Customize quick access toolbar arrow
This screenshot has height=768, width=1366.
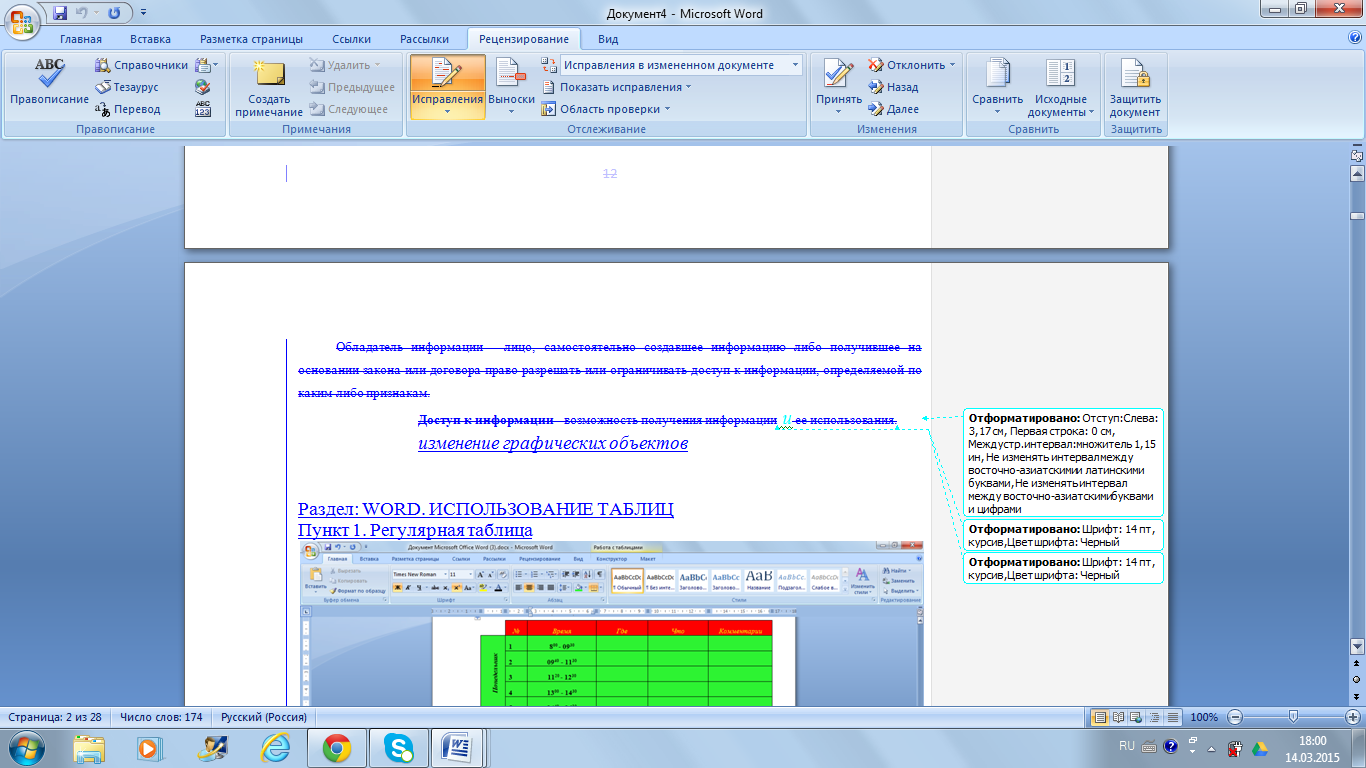click(x=142, y=13)
